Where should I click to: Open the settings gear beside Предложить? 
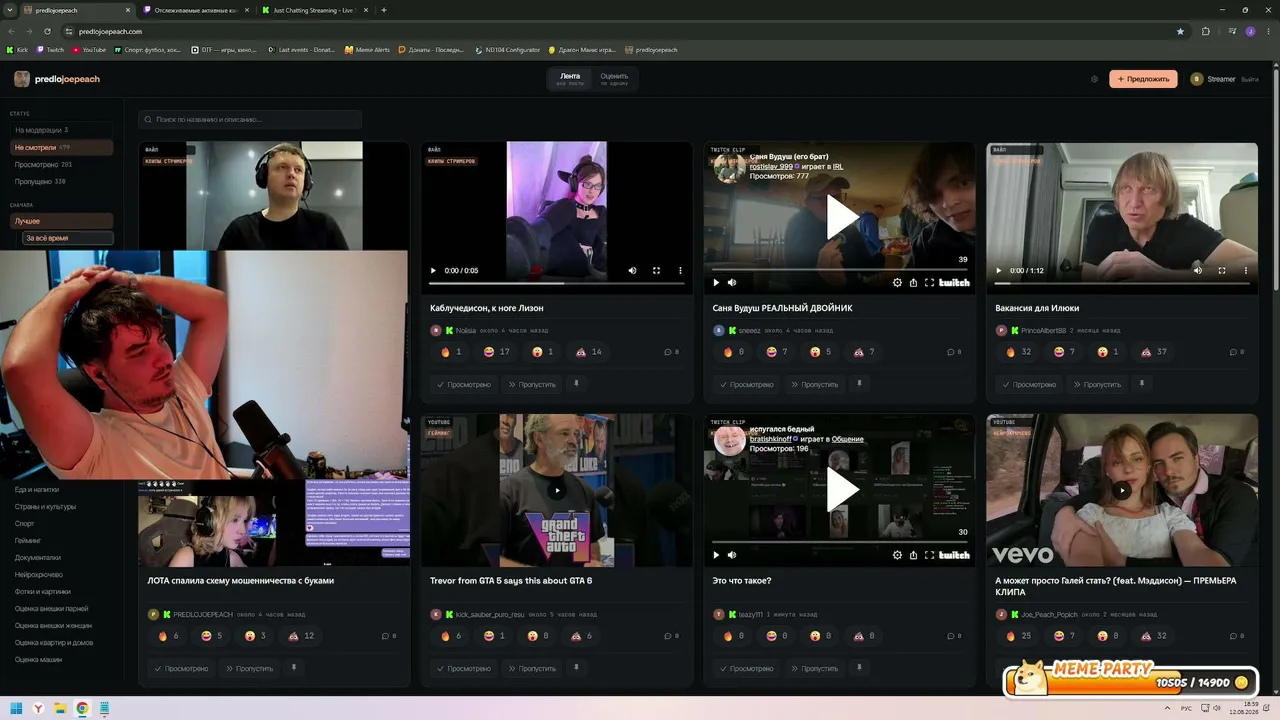tap(1094, 79)
